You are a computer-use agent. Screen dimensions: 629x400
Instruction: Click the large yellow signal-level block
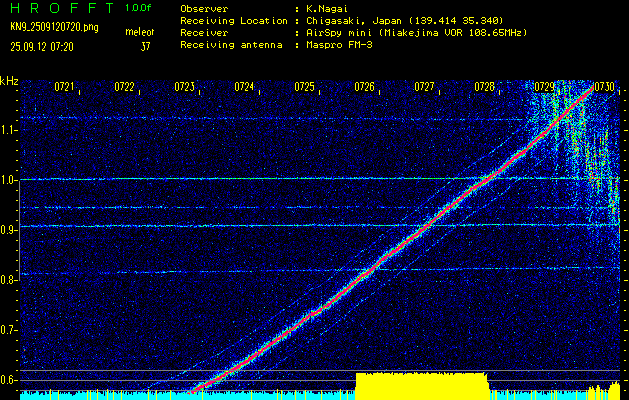click(422, 386)
